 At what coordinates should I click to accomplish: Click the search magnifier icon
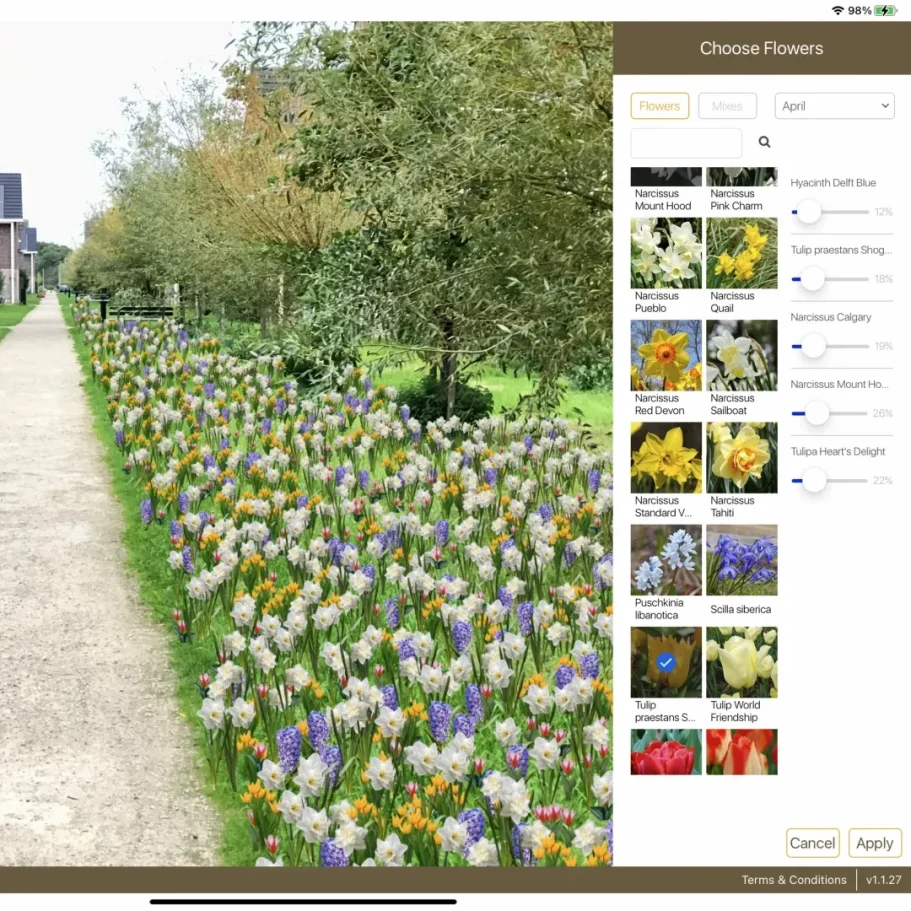coord(765,143)
